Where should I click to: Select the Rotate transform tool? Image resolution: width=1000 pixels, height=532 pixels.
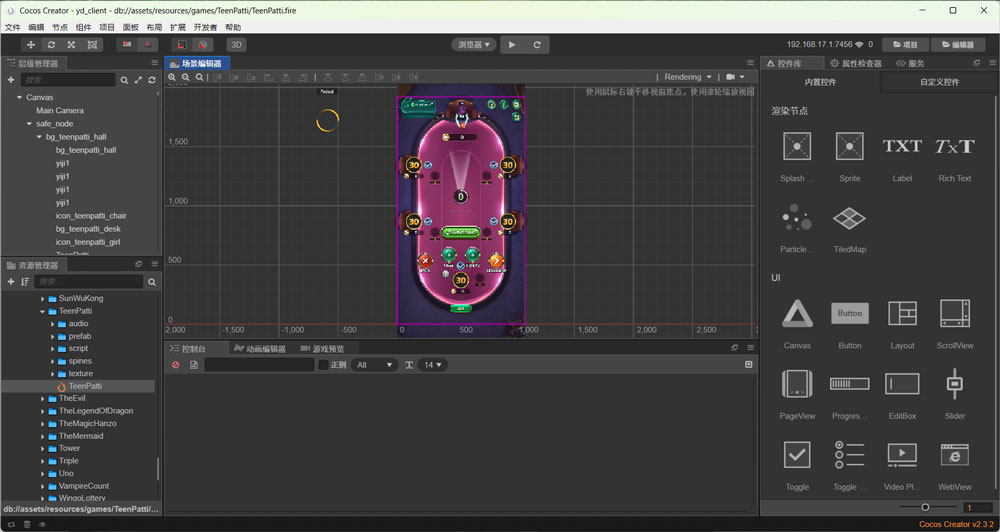[x=51, y=45]
